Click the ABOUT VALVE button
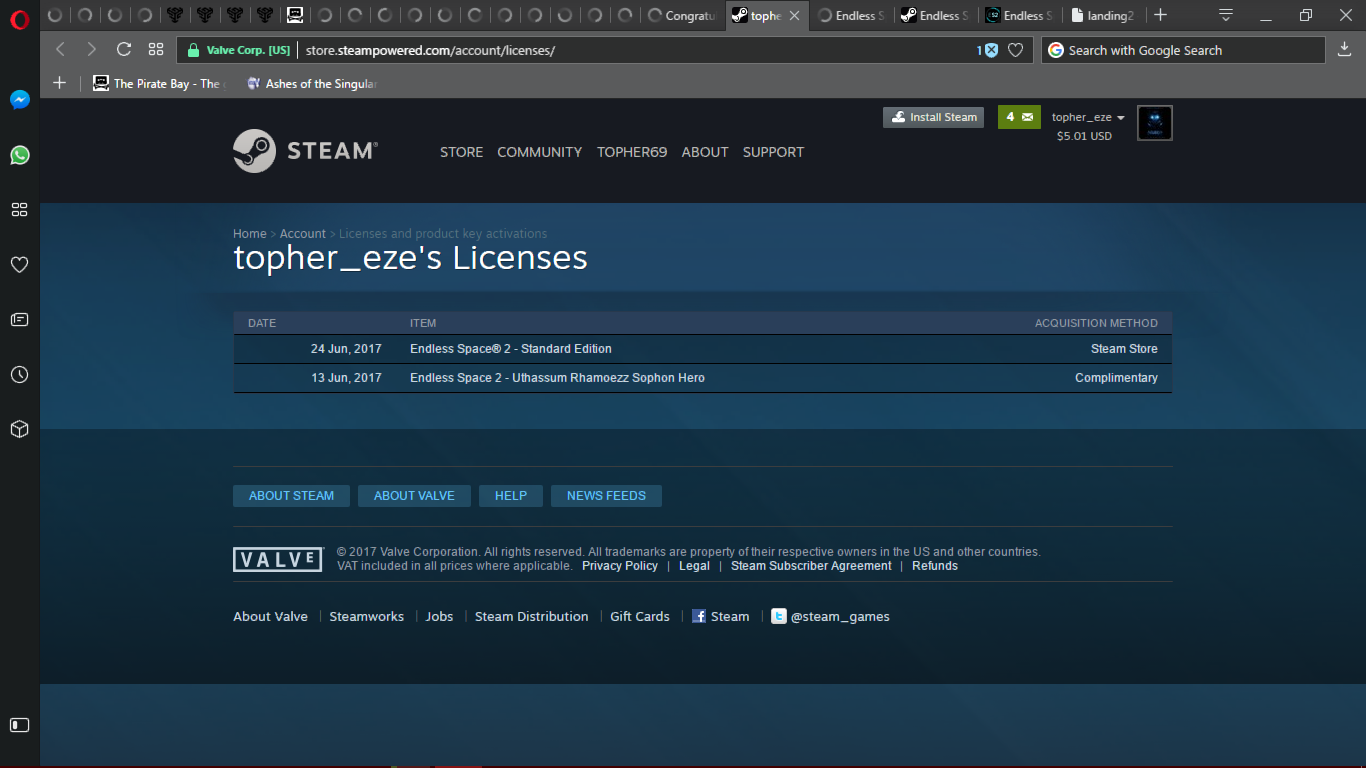Image resolution: width=1366 pixels, height=768 pixels. tap(414, 496)
